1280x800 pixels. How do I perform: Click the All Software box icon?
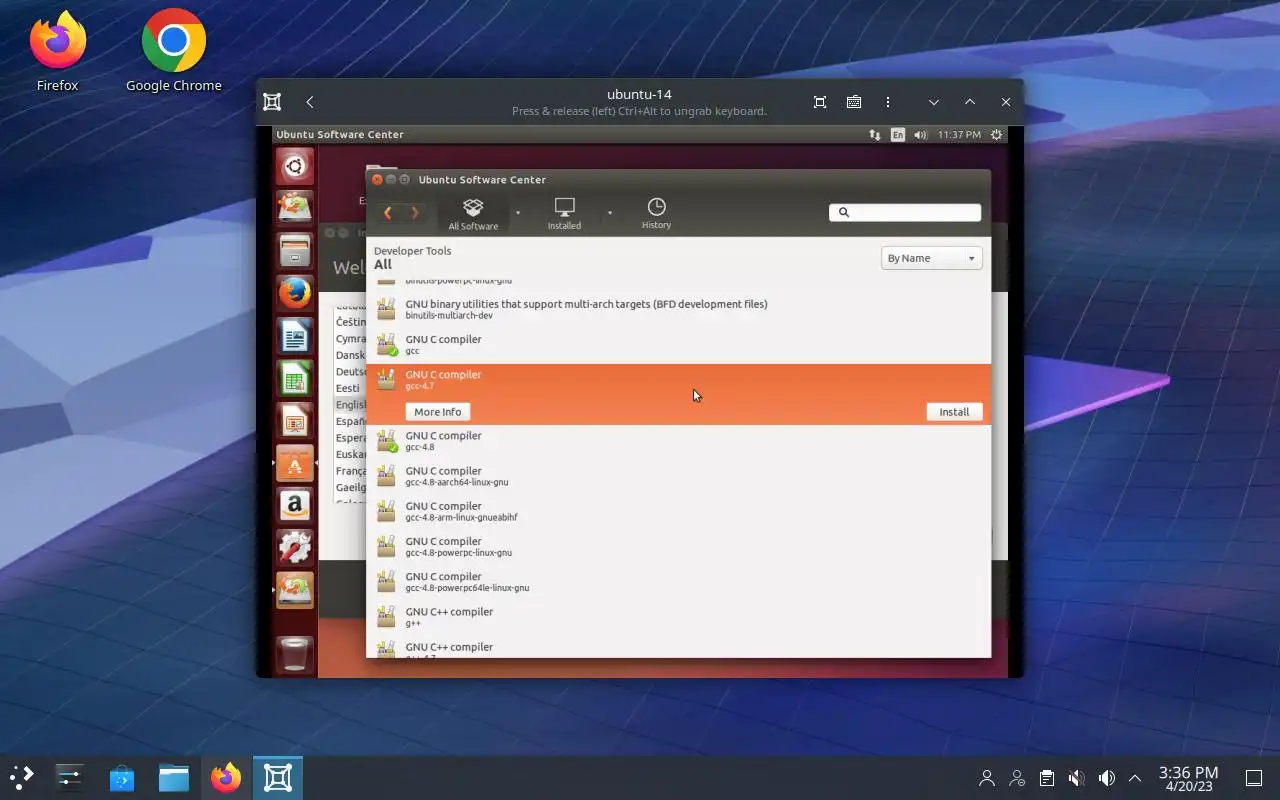click(473, 207)
